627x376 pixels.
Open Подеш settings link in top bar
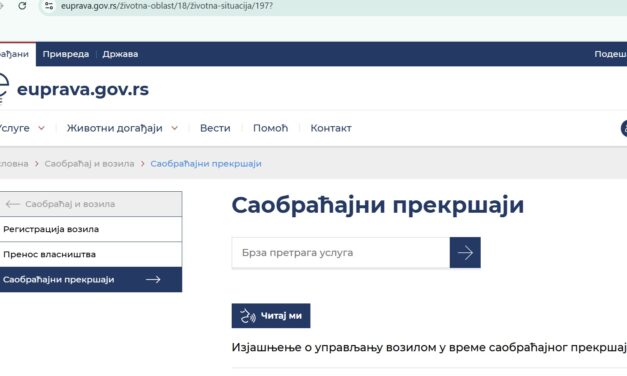click(611, 54)
